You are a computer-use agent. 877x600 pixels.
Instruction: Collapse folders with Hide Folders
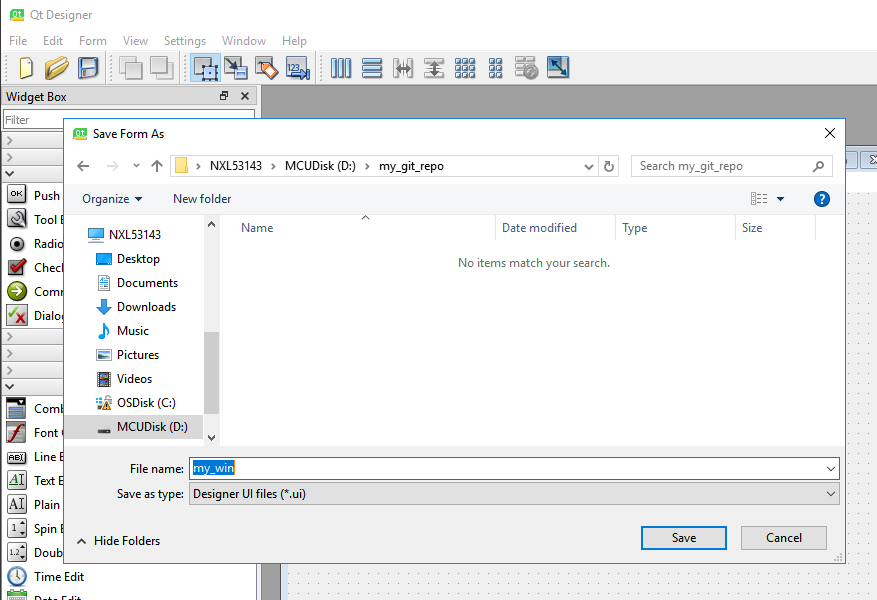[x=119, y=541]
